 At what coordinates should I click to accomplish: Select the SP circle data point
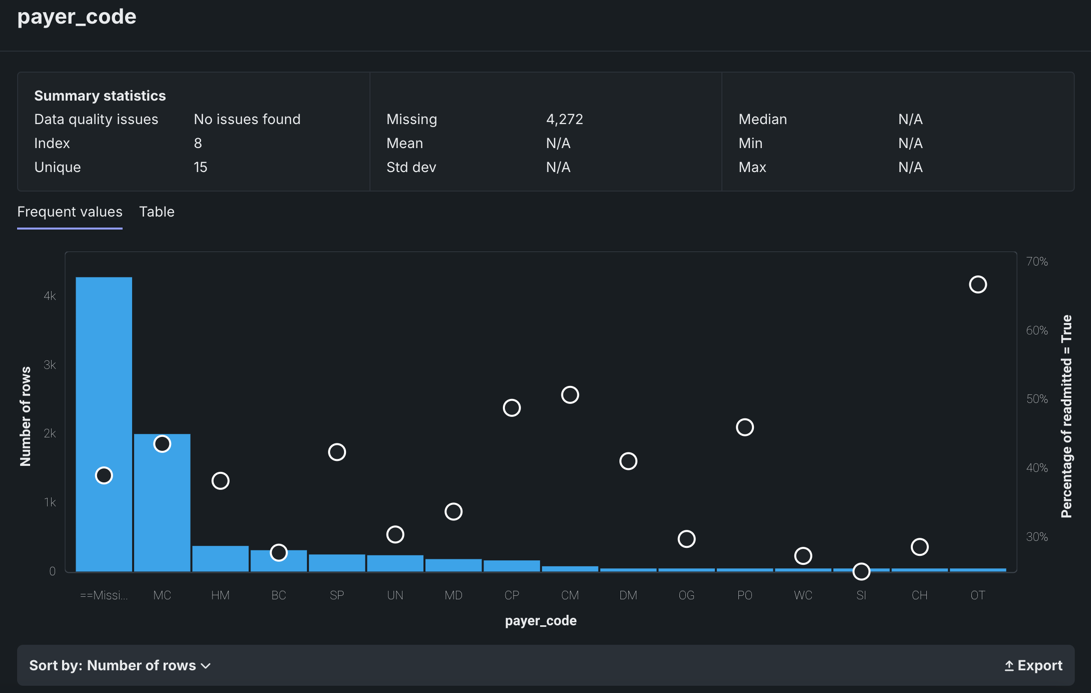coord(337,452)
